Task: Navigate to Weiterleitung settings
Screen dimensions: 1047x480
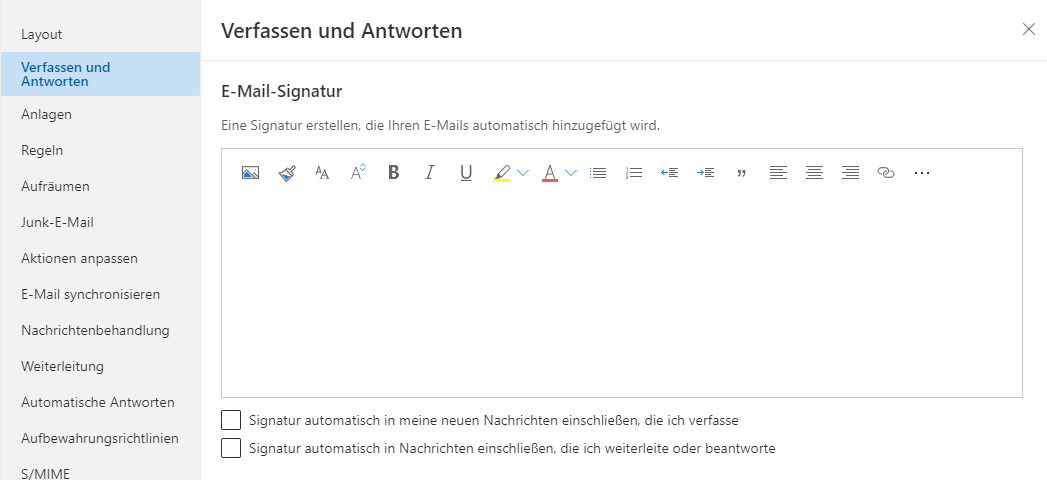Action: (x=62, y=366)
